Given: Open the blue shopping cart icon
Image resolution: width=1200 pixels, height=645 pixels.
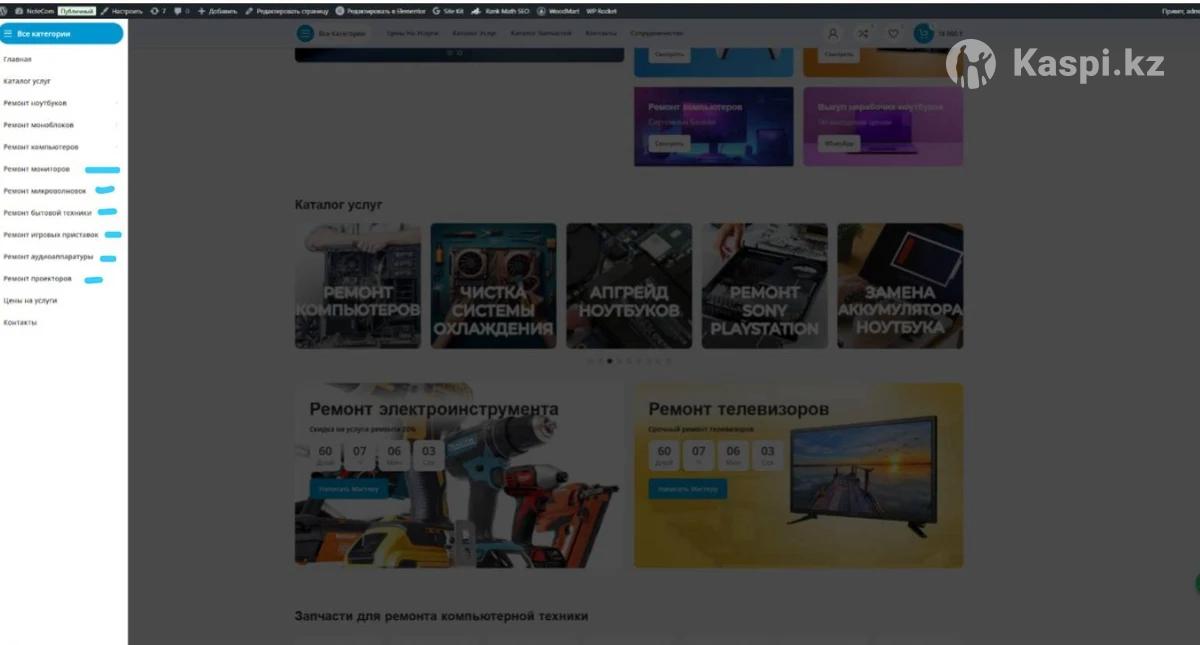Looking at the screenshot, I should click(923, 33).
